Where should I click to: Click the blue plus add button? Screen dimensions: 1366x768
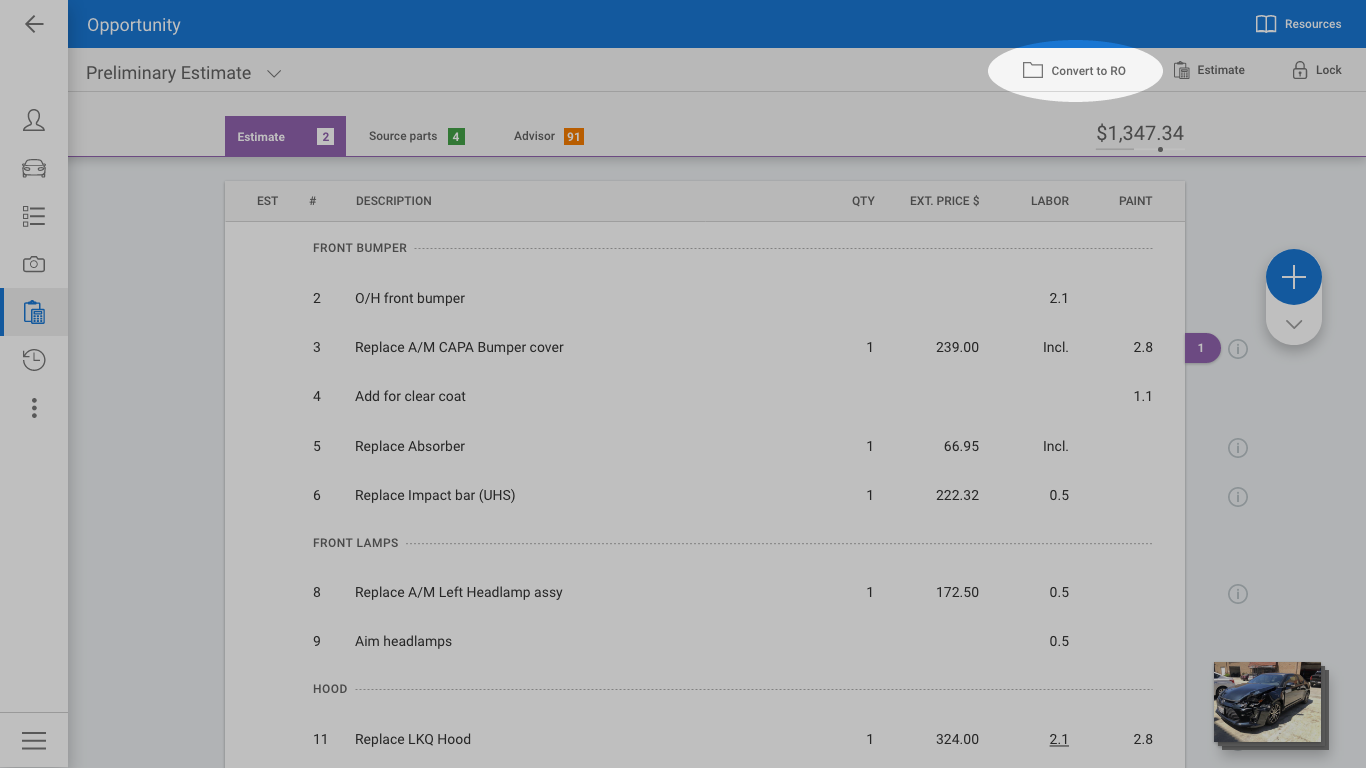1294,277
